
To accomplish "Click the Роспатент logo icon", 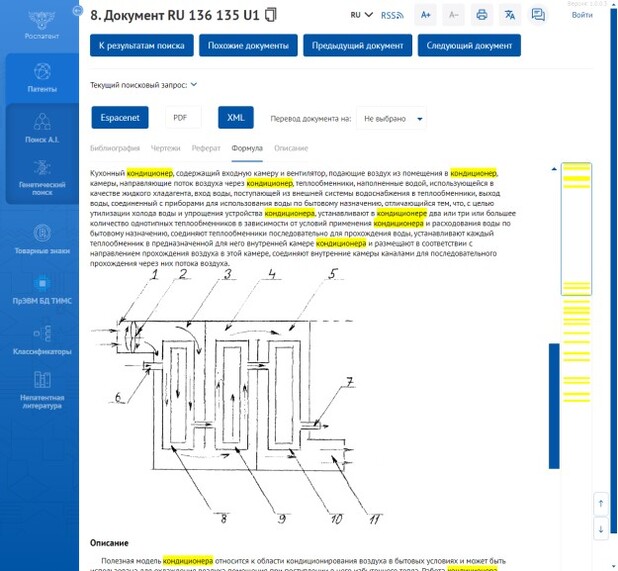I will coord(42,20).
